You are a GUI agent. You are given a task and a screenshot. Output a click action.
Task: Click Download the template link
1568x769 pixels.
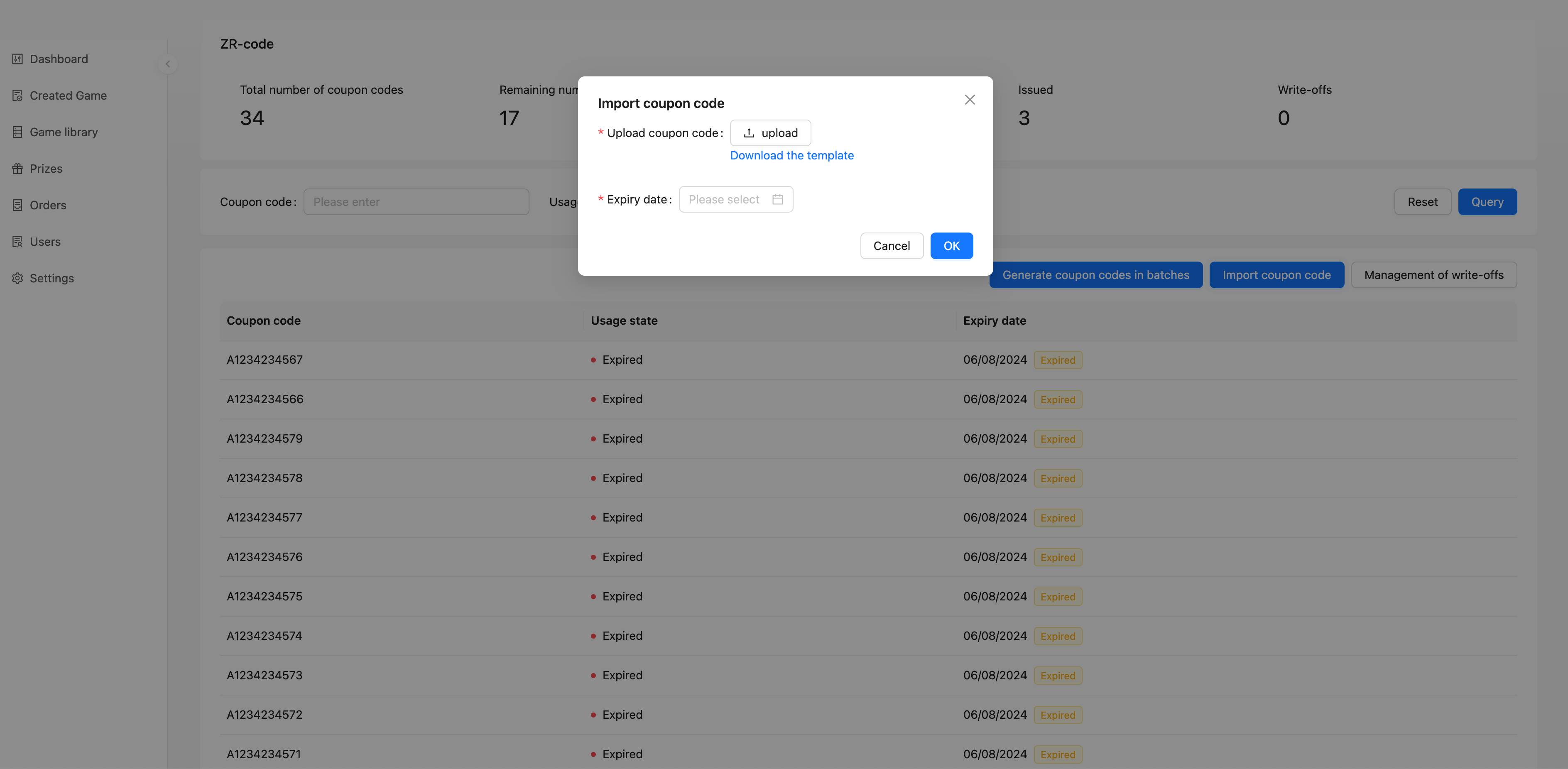pyautogui.click(x=791, y=155)
